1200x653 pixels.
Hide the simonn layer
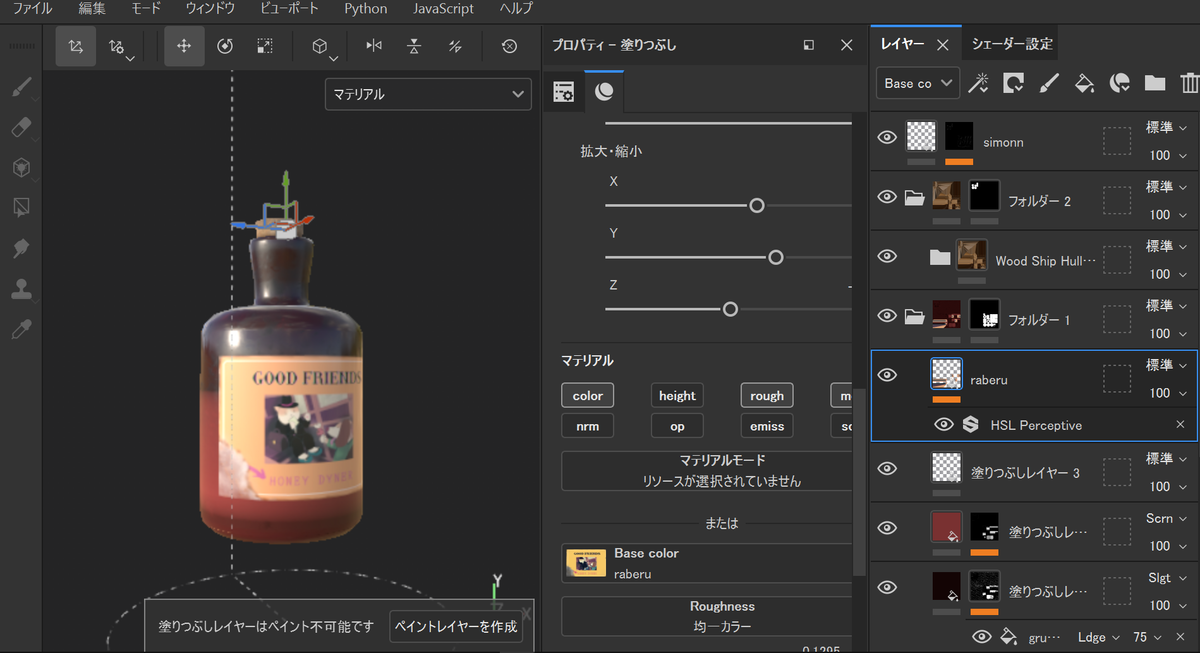pyautogui.click(x=887, y=138)
